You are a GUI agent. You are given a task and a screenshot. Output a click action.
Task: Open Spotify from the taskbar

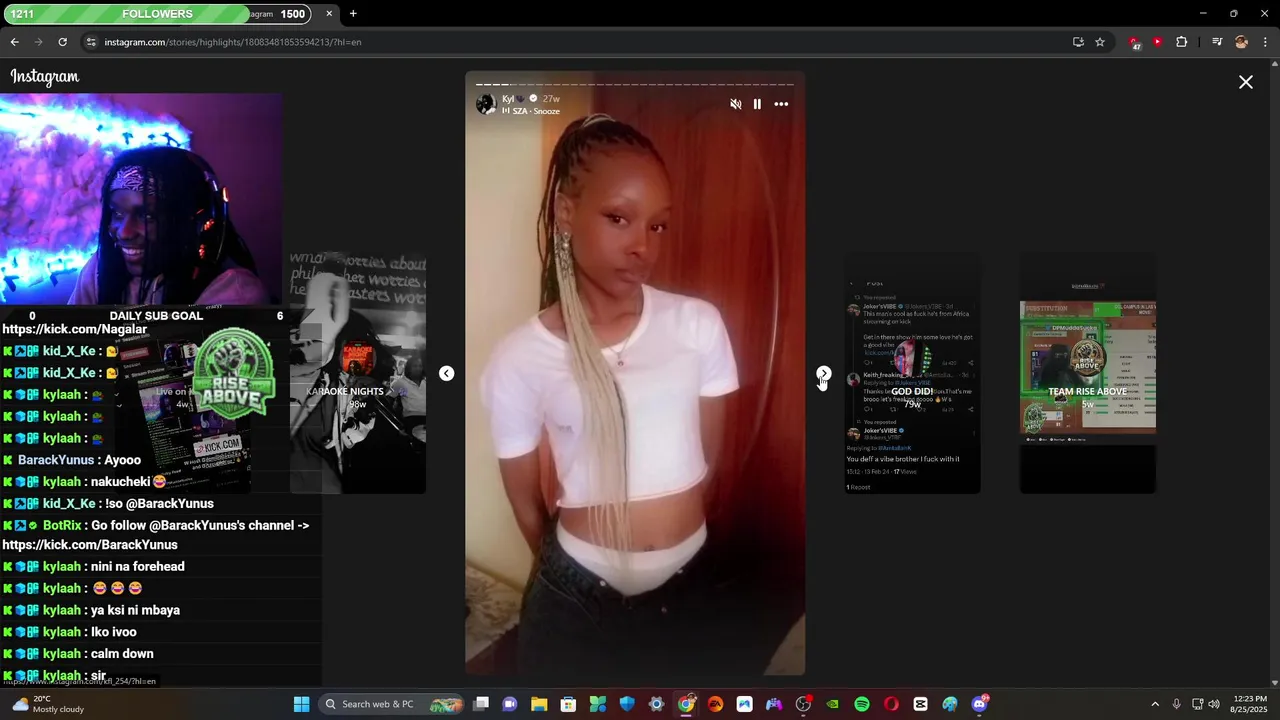coord(862,704)
